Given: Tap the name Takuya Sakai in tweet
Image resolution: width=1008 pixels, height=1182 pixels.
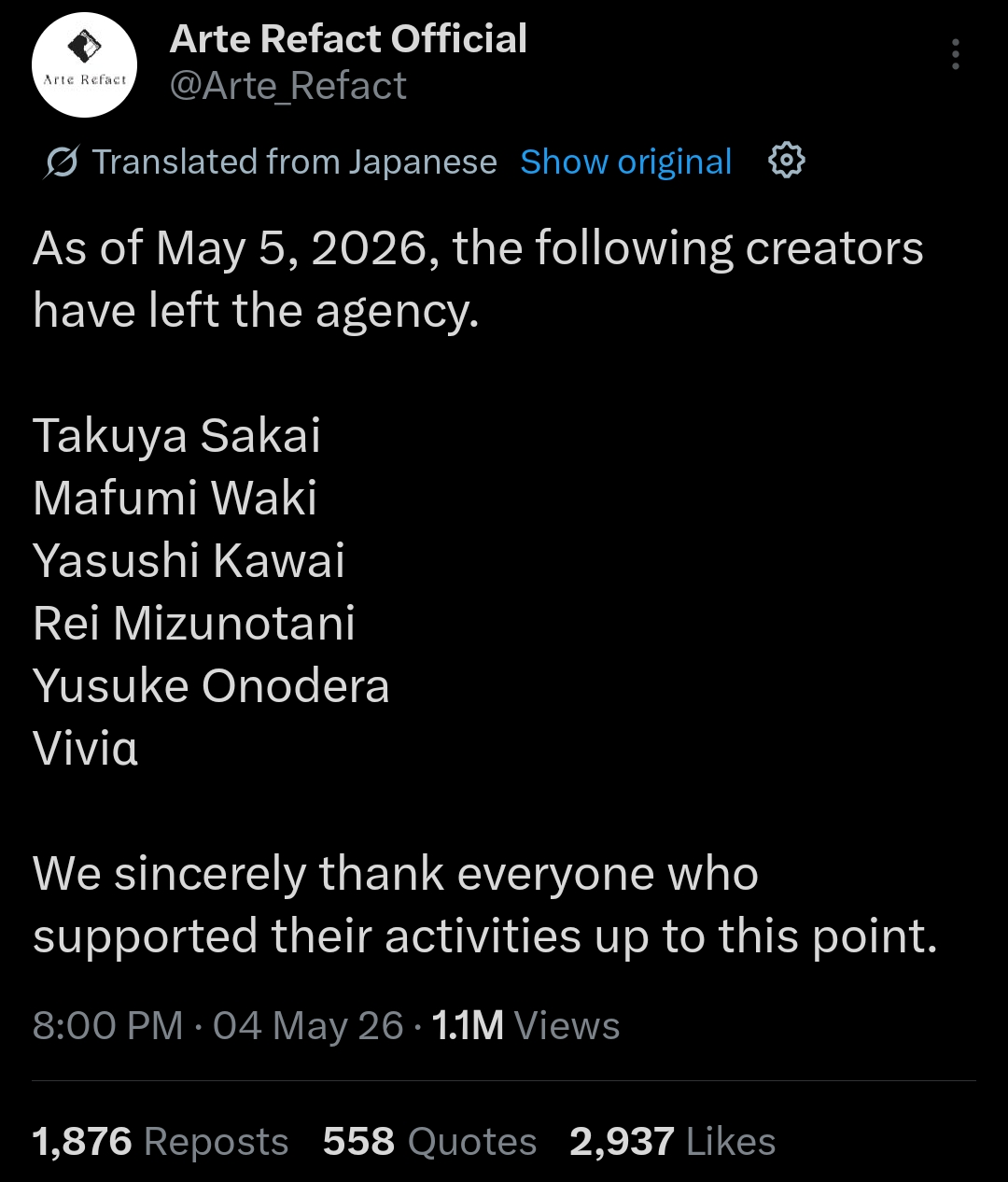Looking at the screenshot, I should (x=176, y=436).
